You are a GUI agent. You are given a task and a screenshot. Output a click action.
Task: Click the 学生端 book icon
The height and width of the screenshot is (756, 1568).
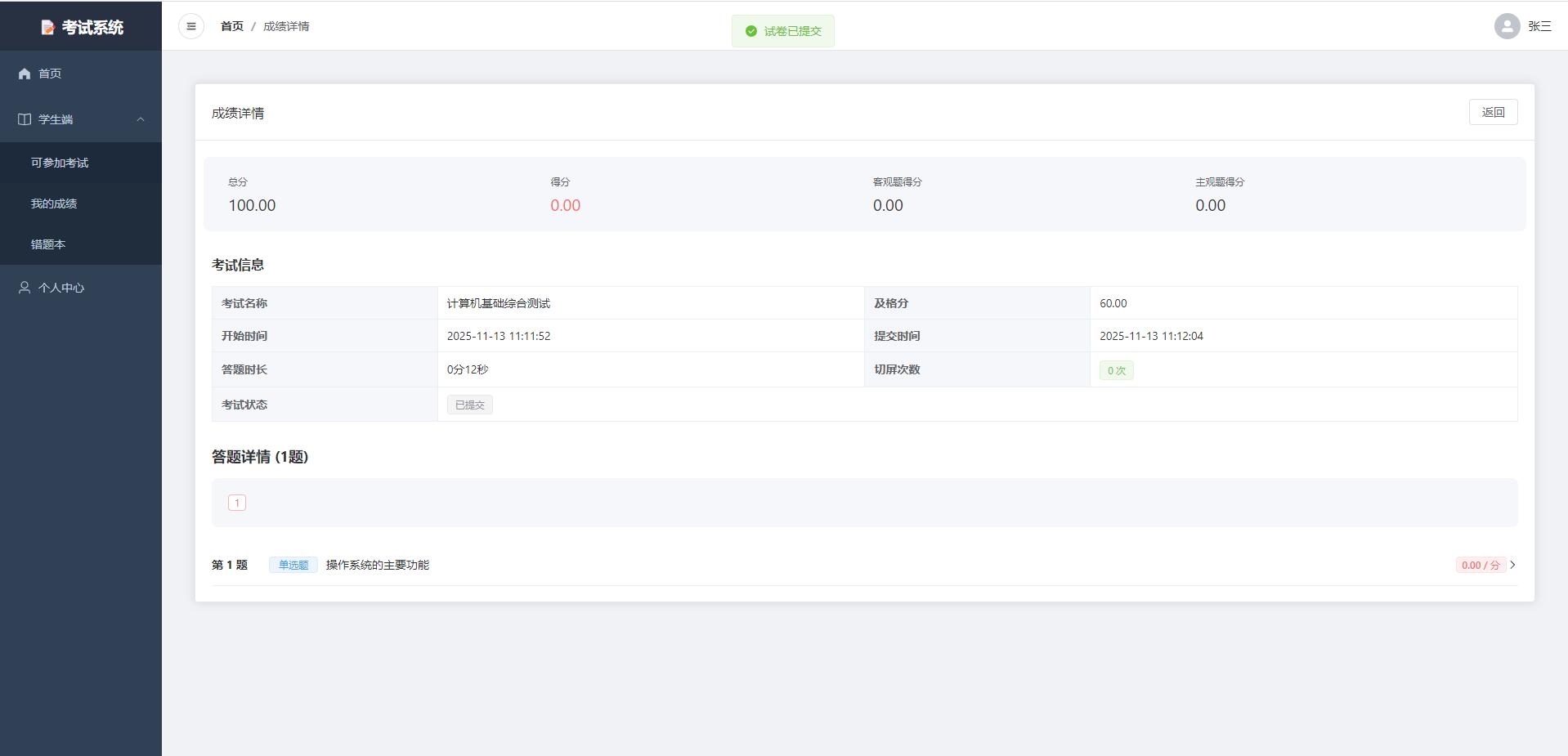(x=25, y=119)
